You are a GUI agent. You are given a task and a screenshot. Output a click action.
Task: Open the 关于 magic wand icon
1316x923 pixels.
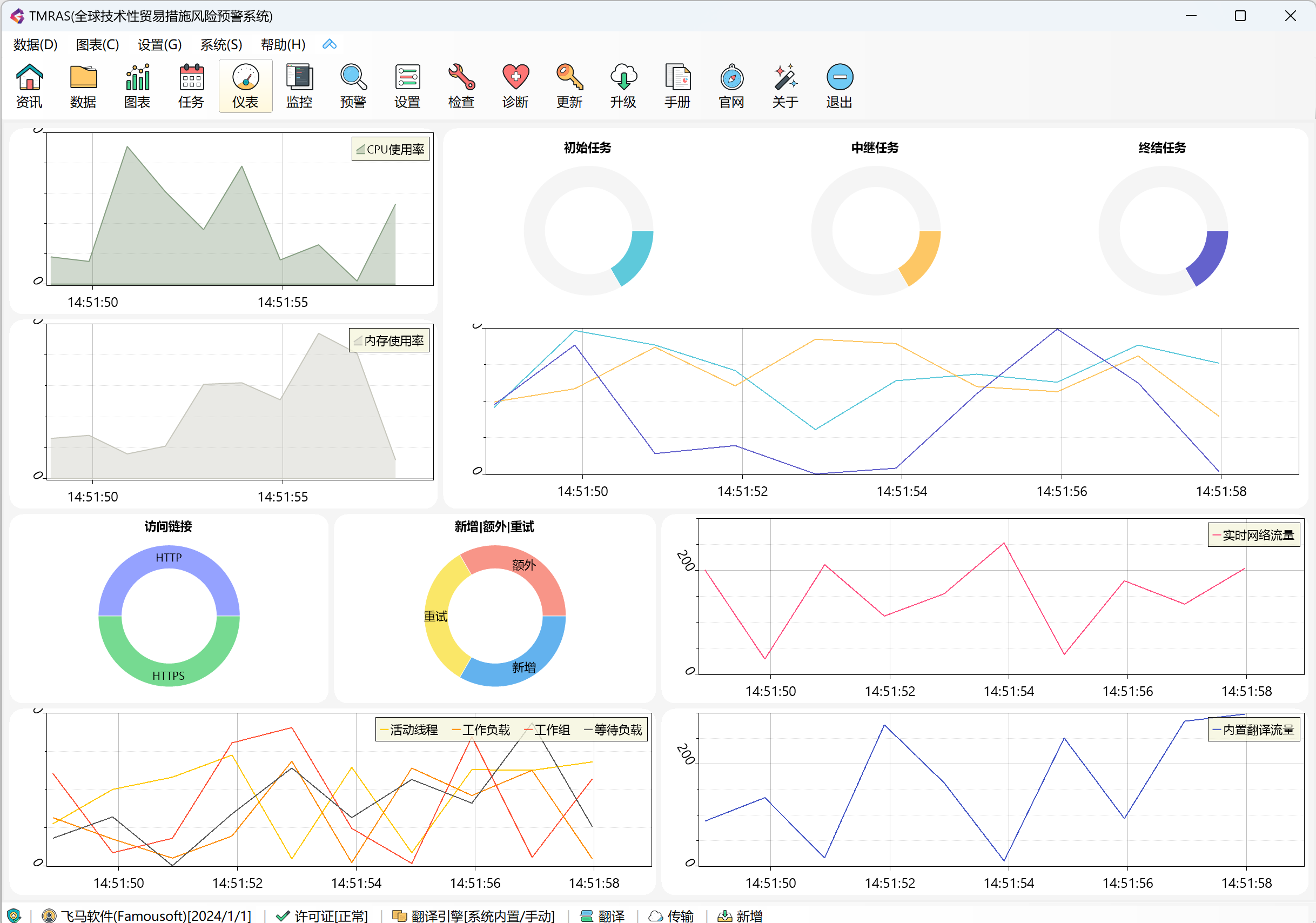tap(785, 86)
